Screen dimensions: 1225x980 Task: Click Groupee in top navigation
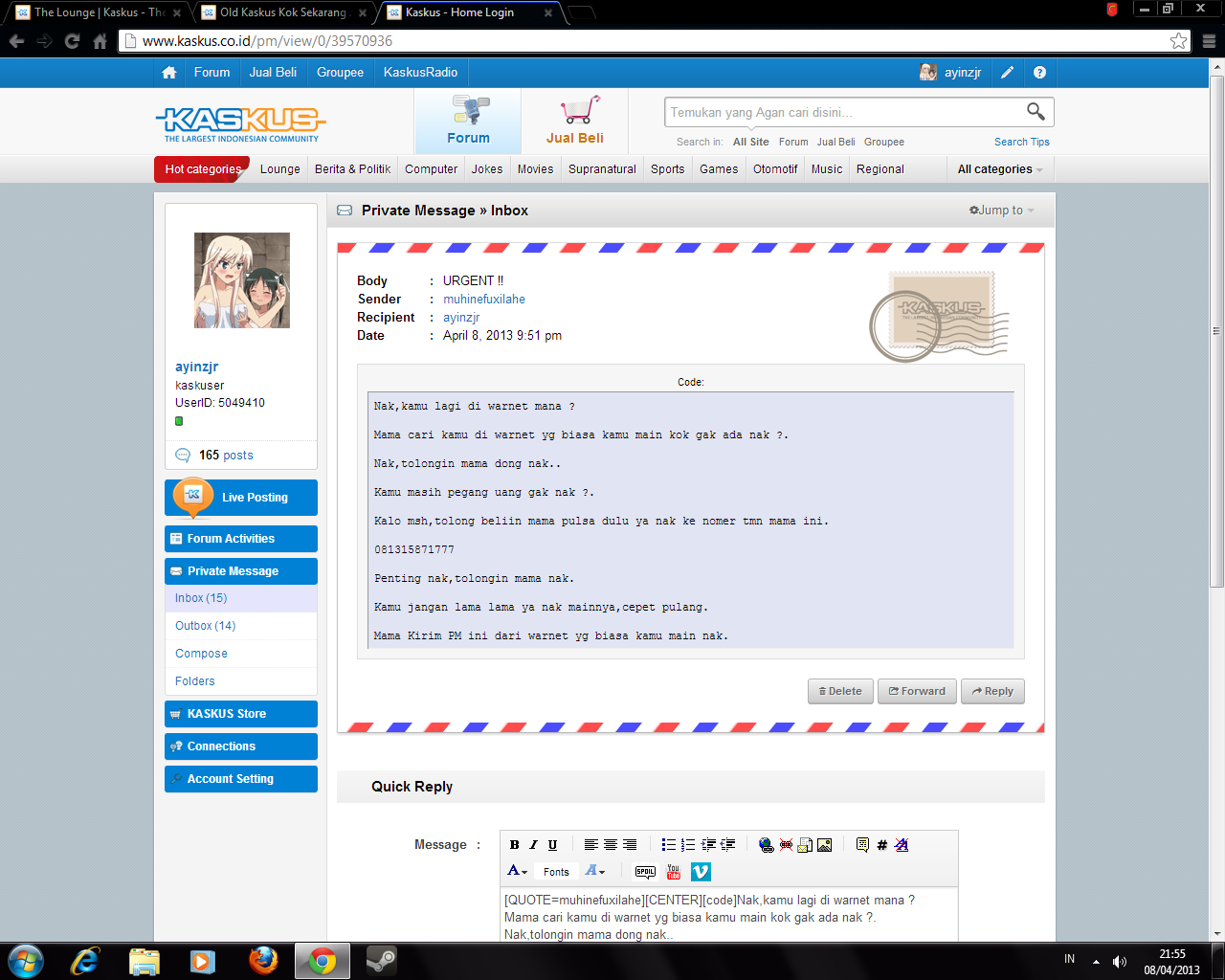pos(341,73)
